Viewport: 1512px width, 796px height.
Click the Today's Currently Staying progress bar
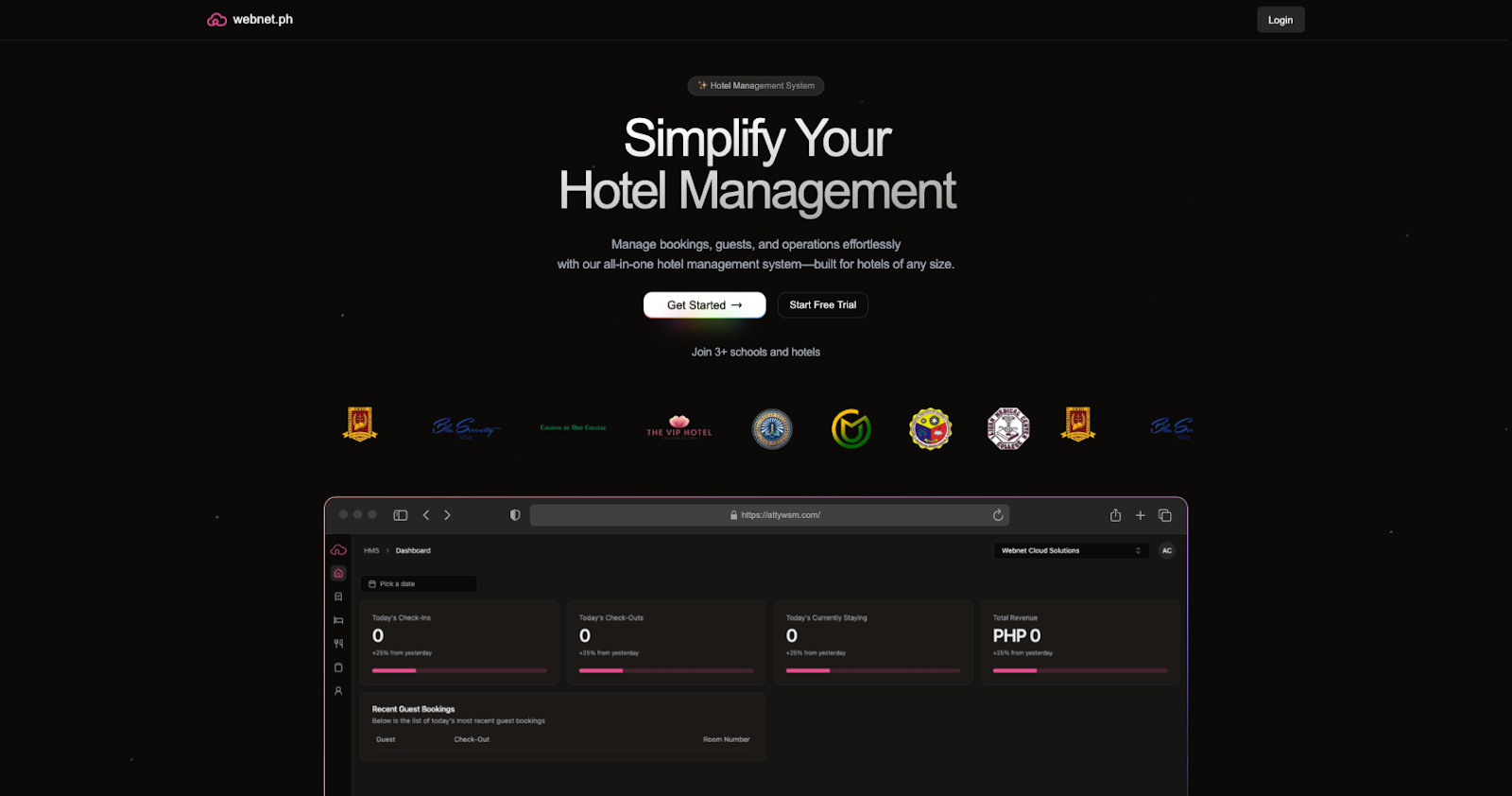[873, 670]
